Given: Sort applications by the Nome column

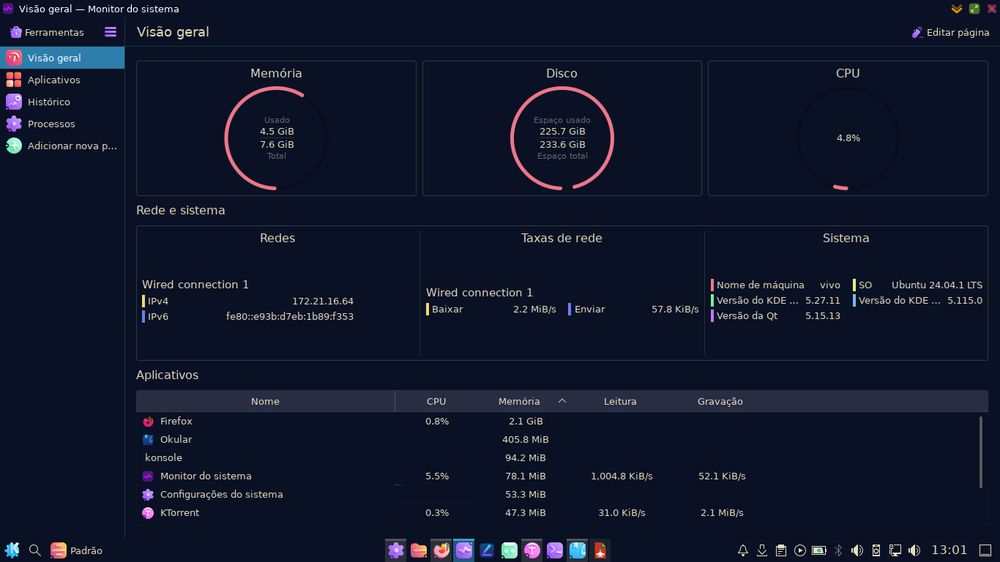Looking at the screenshot, I should click(x=265, y=401).
